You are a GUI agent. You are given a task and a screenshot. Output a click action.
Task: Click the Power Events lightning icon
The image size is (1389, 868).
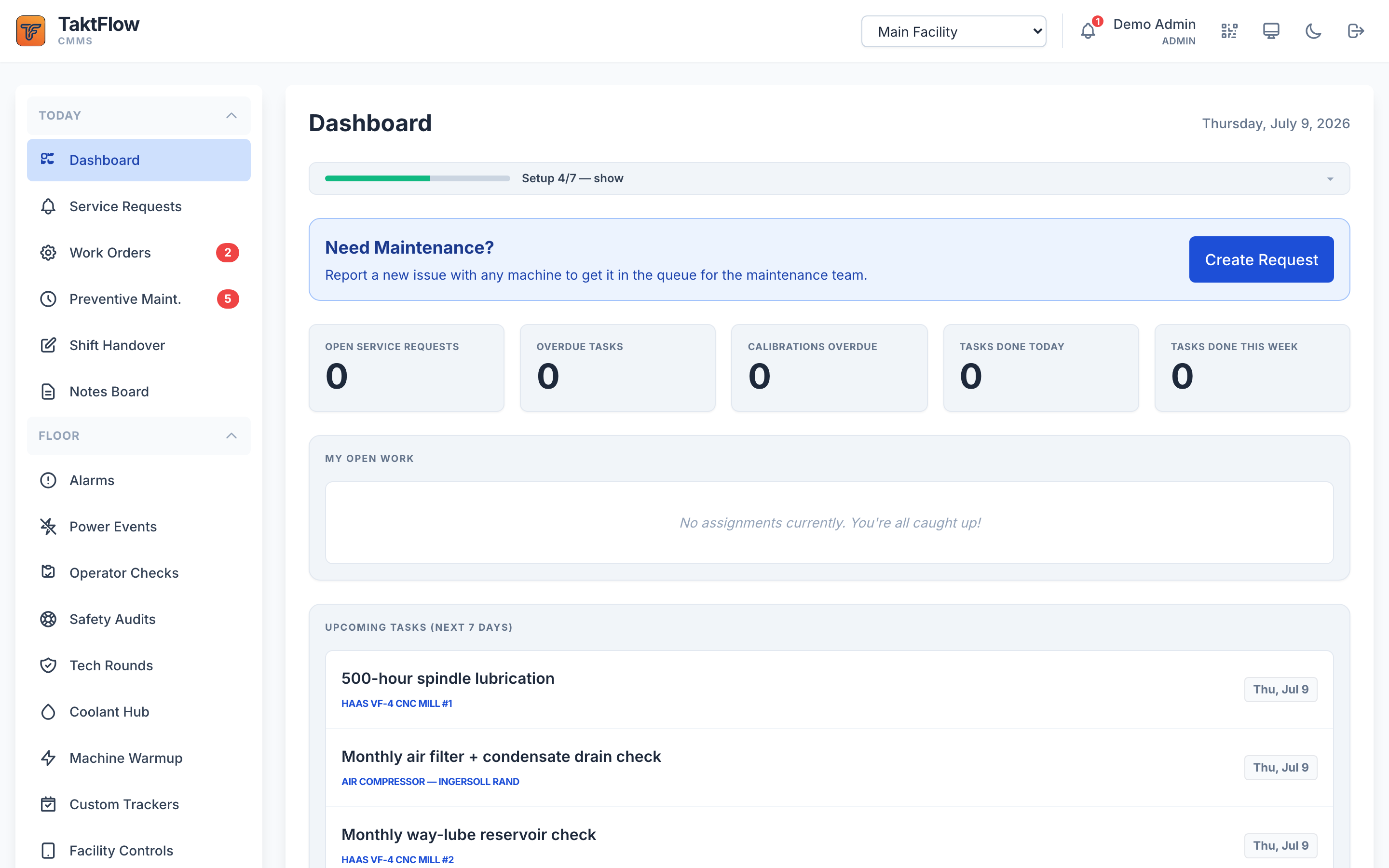point(48,527)
